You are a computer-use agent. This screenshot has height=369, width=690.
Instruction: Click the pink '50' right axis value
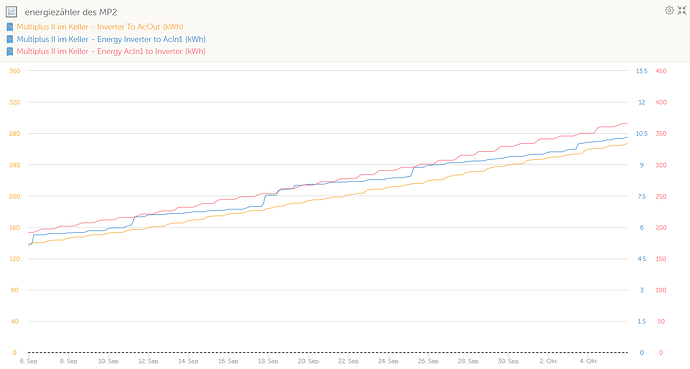click(661, 322)
